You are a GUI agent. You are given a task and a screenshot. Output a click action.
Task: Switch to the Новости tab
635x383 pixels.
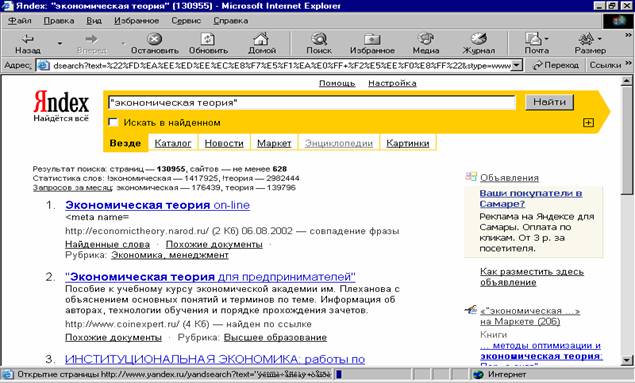[x=224, y=143]
